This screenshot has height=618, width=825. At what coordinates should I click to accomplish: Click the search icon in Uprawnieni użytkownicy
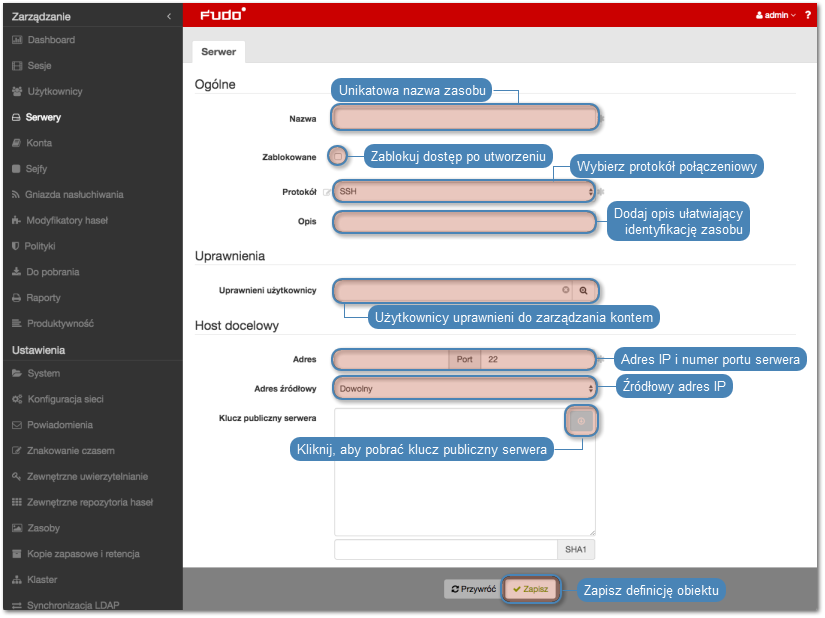coord(583,290)
